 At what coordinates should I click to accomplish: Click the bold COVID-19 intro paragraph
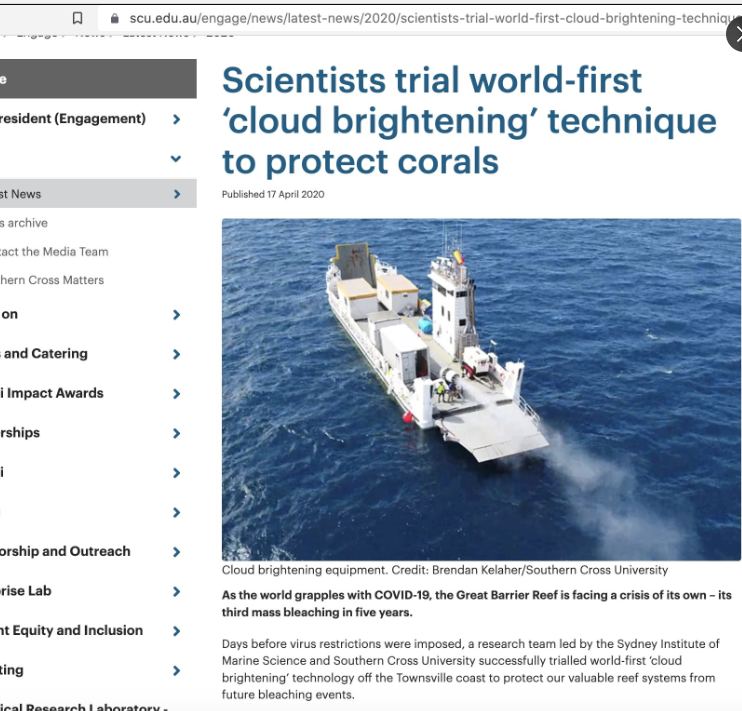(x=477, y=604)
